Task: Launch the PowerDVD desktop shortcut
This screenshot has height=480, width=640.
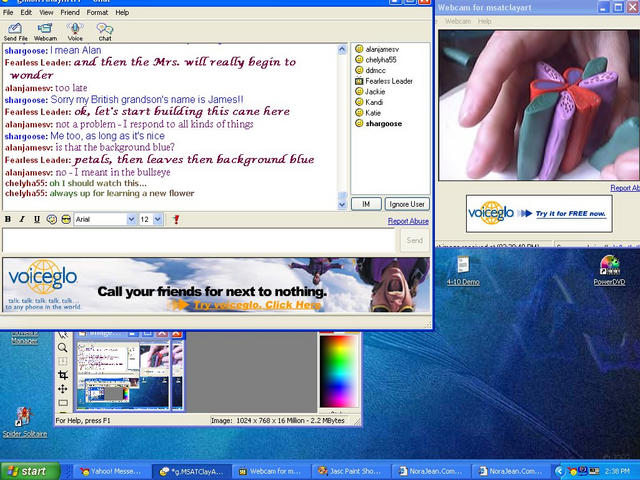Action: pyautogui.click(x=609, y=270)
